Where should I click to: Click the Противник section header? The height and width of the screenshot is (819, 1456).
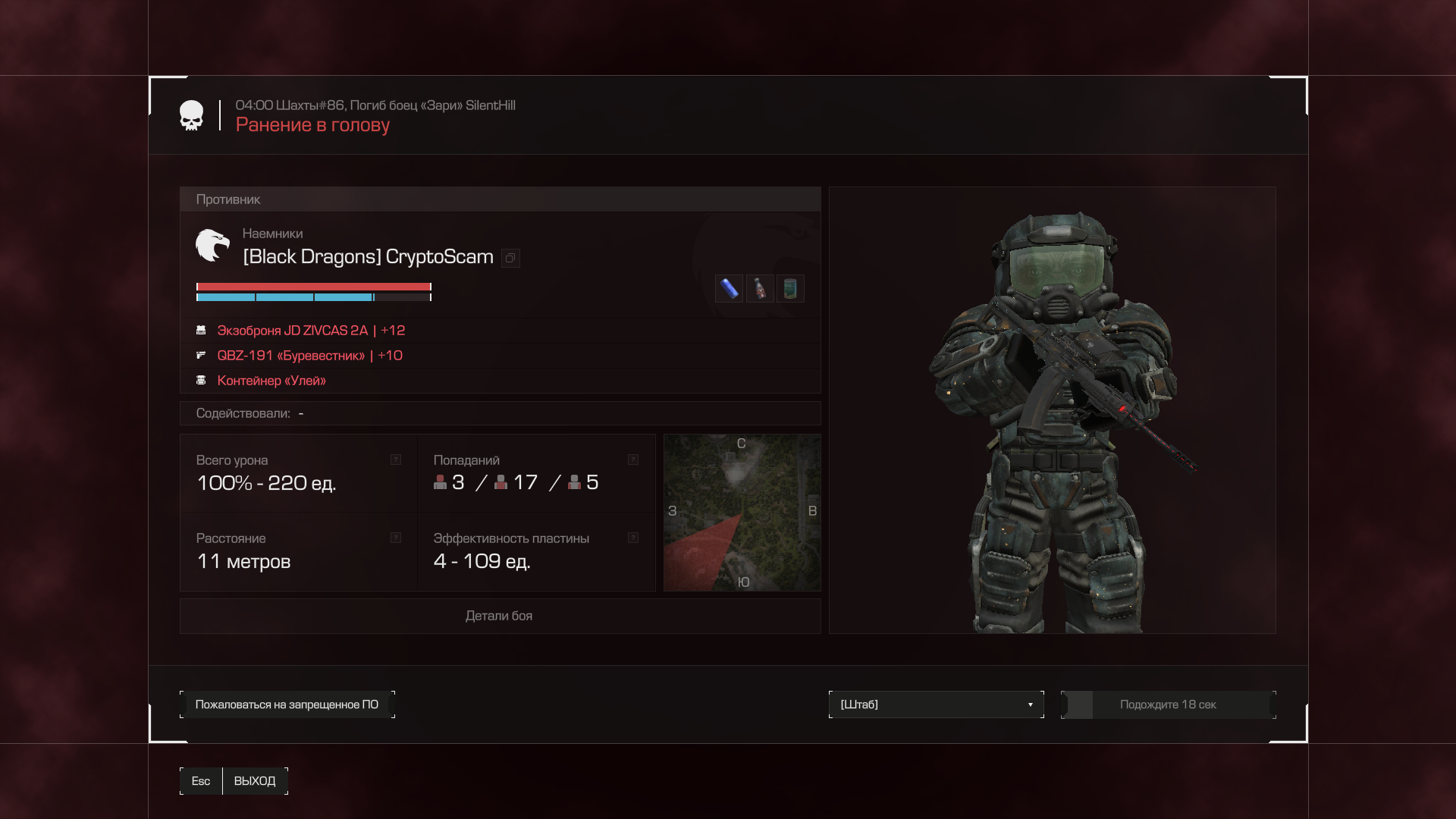pos(500,199)
